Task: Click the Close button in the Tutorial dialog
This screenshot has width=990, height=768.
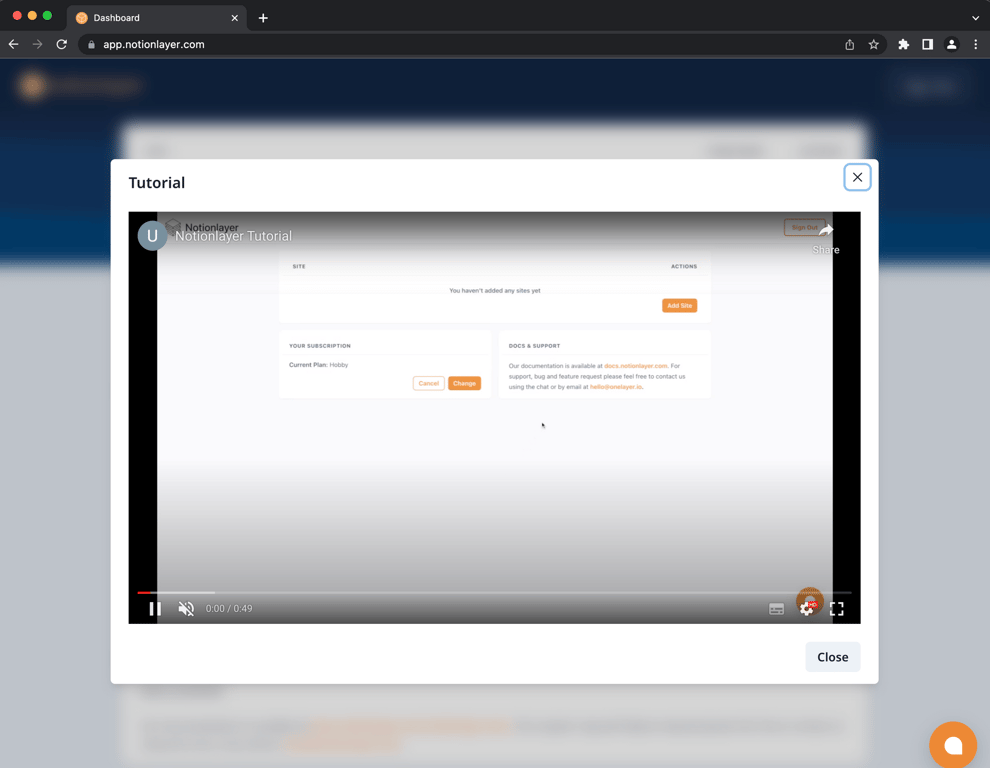Action: (832, 657)
